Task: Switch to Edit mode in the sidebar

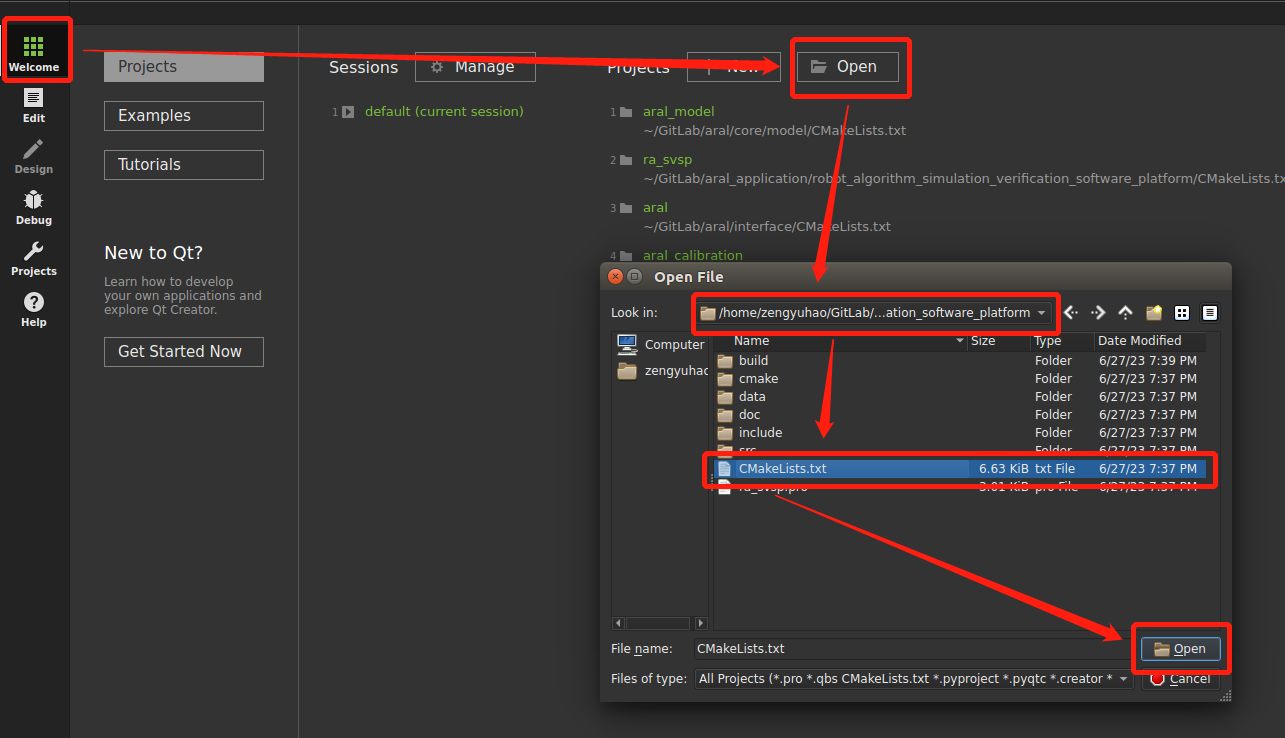Action: [34, 104]
